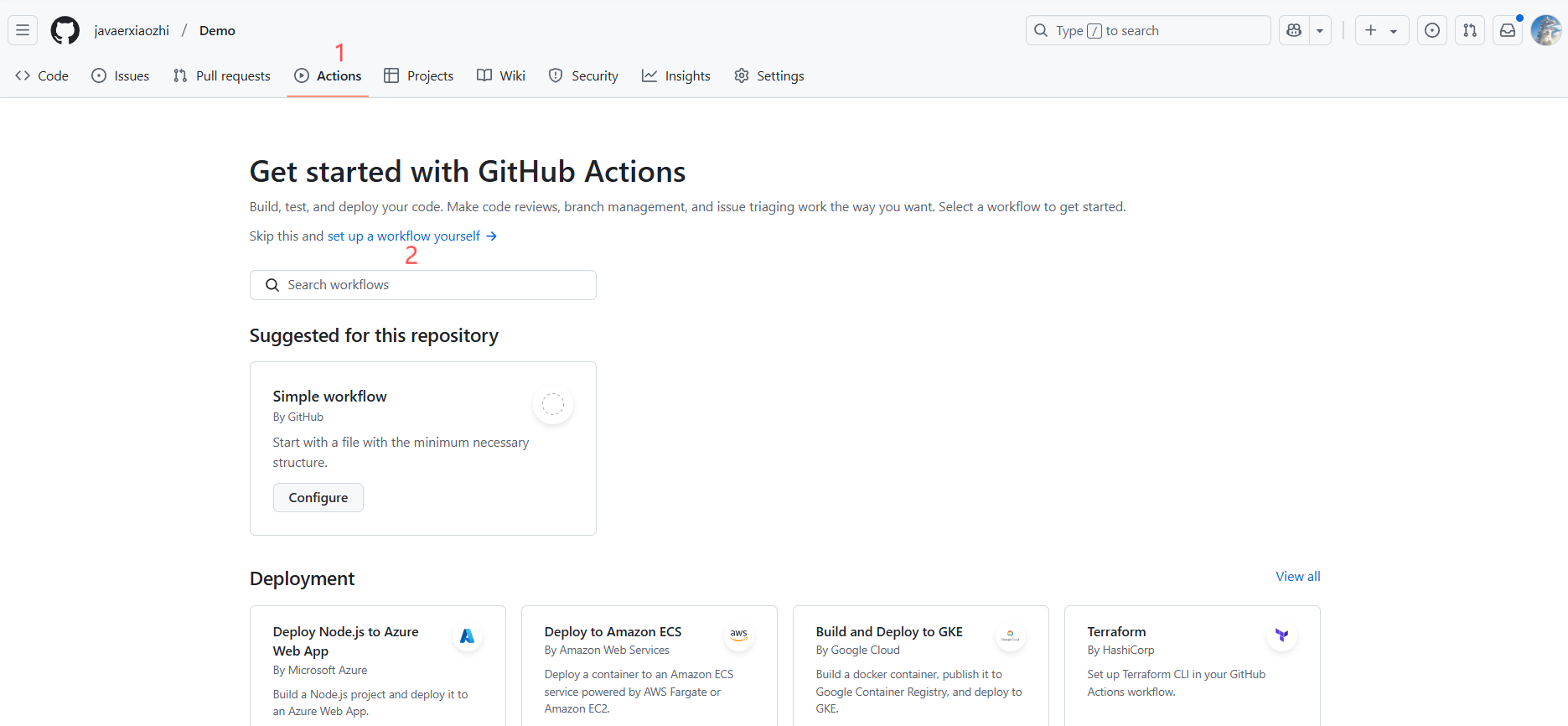Click the By GitHub text on Simple workflow
This screenshot has width=1568, height=726.
pyautogui.click(x=298, y=417)
